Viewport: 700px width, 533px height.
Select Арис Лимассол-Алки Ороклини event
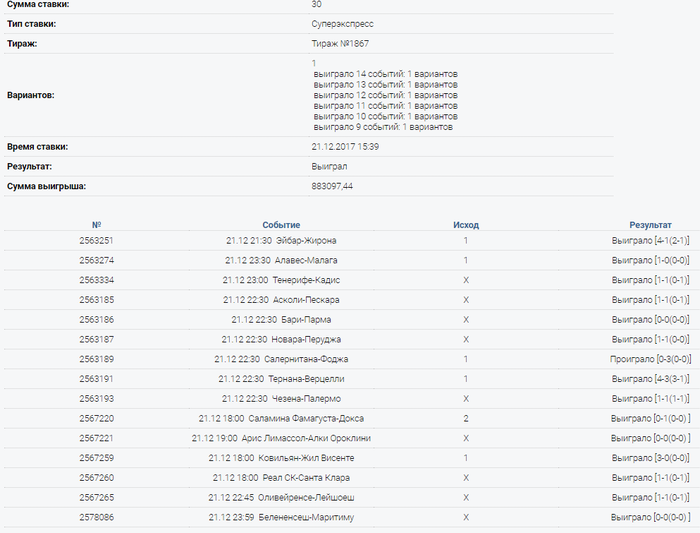click(x=281, y=438)
